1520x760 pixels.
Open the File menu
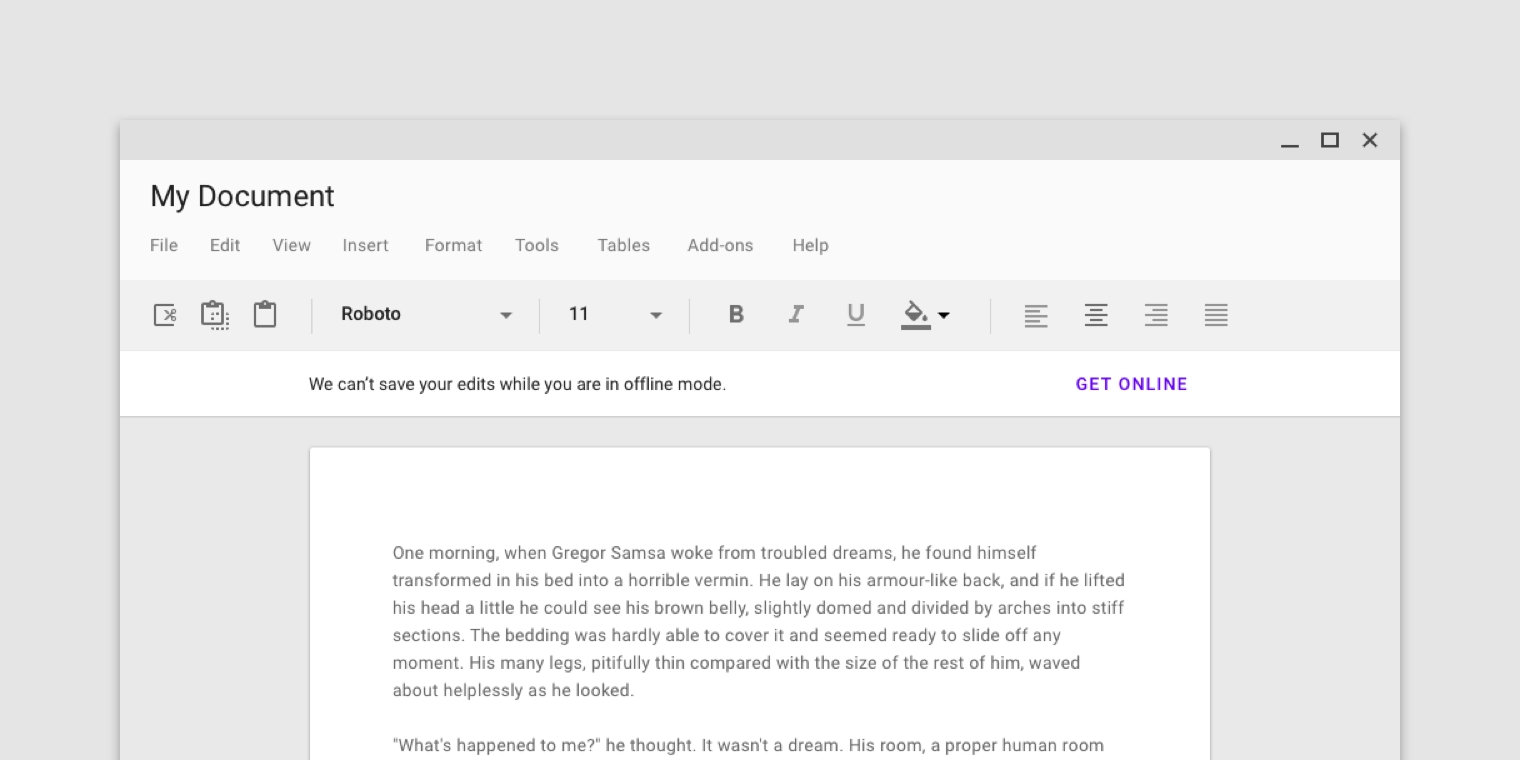click(164, 246)
